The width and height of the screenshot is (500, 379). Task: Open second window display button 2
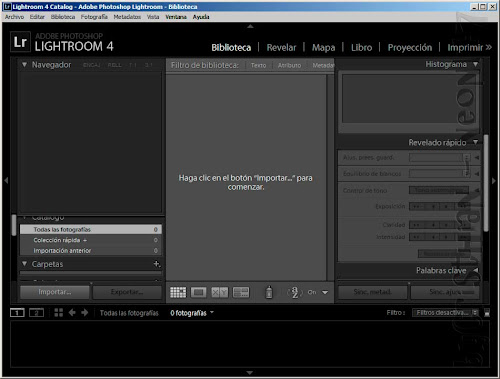[36, 313]
